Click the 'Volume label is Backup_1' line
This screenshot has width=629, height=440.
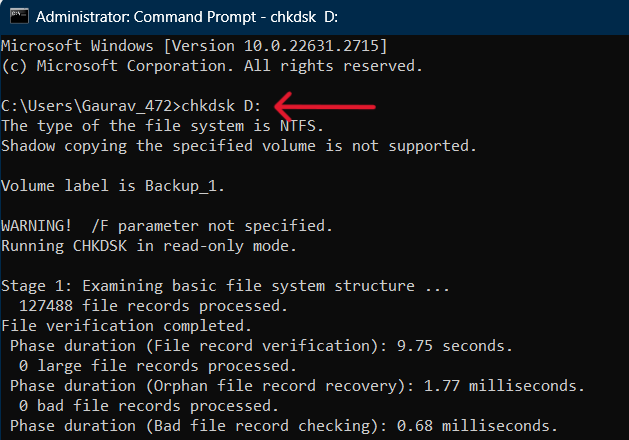tap(113, 186)
